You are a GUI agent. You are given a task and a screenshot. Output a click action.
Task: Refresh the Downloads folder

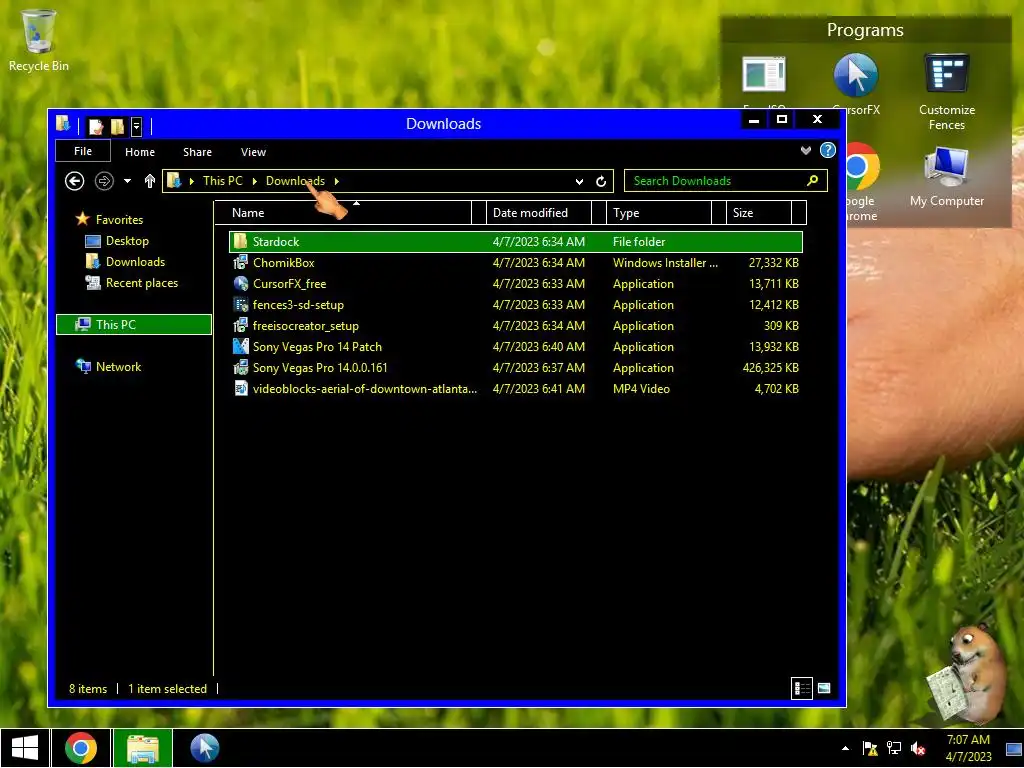click(x=601, y=182)
